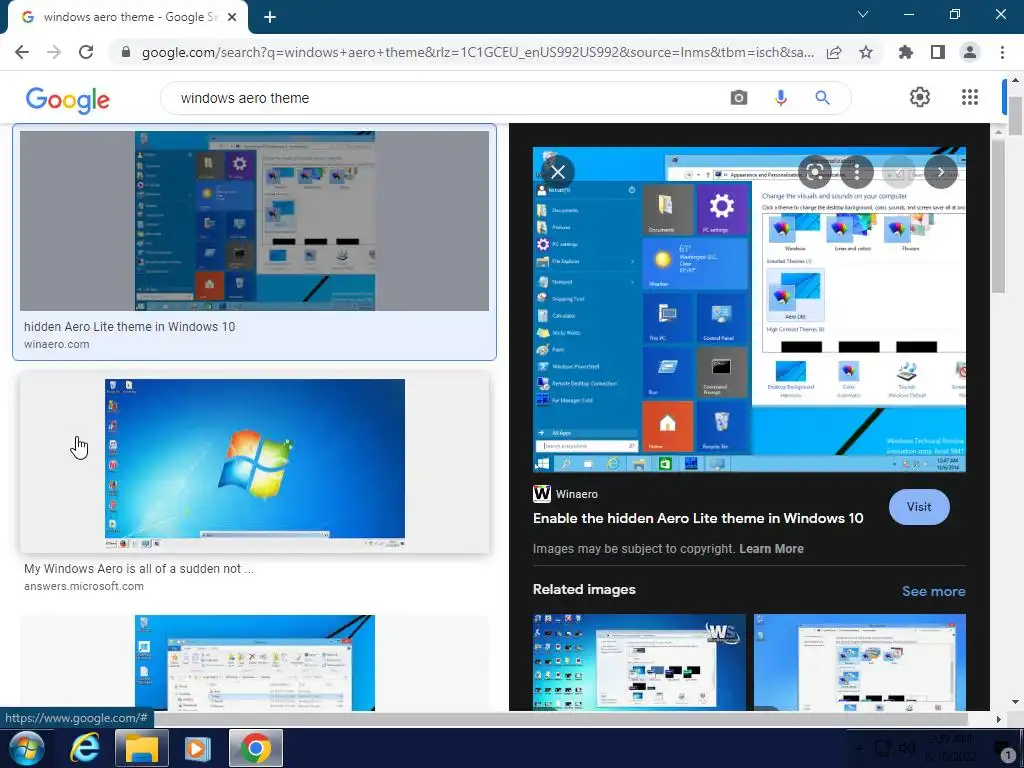Toggle the Chrome side panel icon
1024x768 pixels.
[x=938, y=52]
